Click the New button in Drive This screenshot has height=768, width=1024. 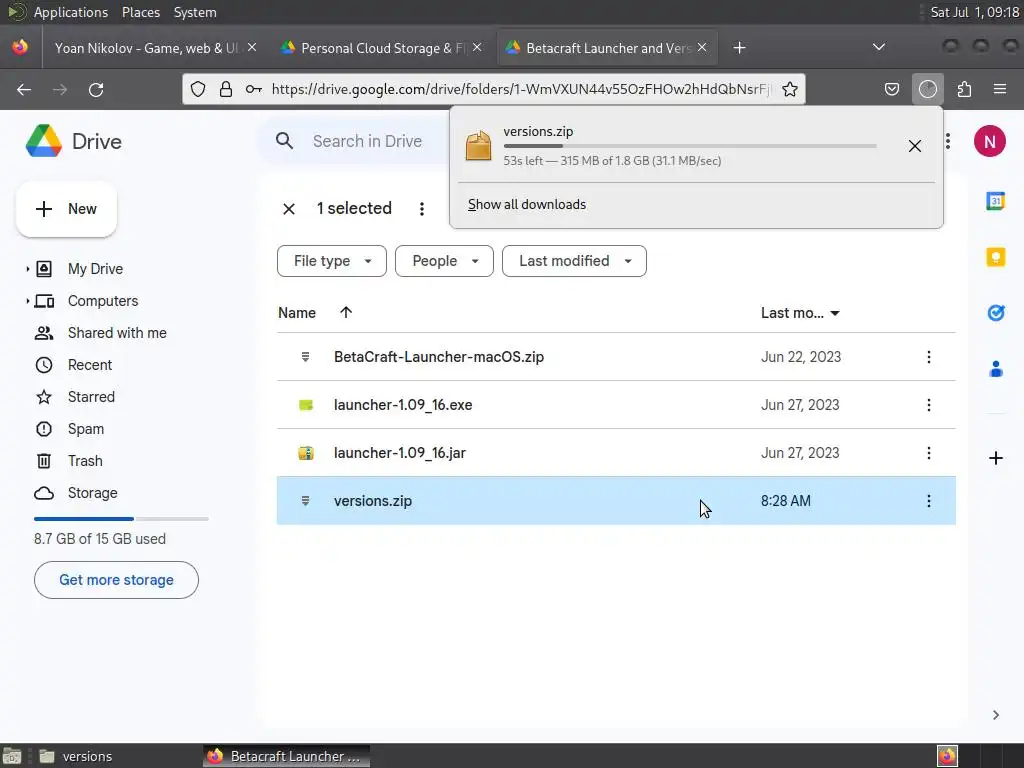coord(66,209)
